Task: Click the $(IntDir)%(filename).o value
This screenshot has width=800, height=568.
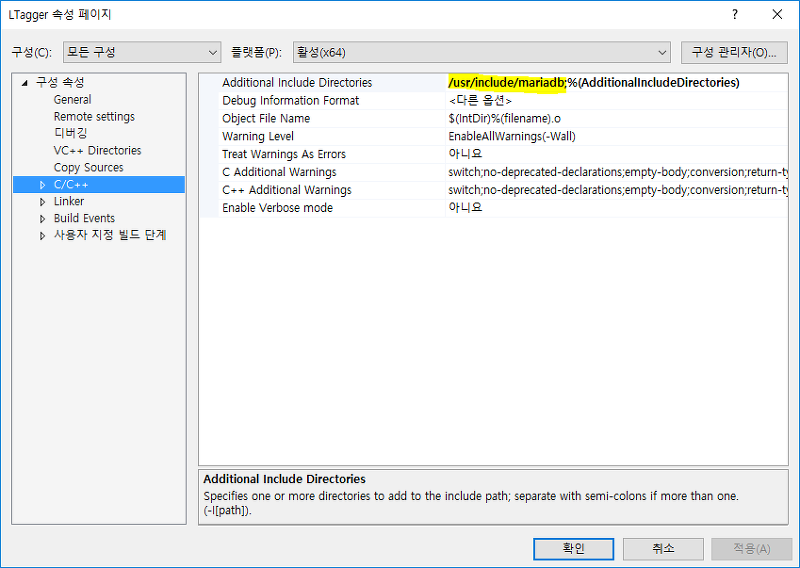Action: [x=616, y=118]
